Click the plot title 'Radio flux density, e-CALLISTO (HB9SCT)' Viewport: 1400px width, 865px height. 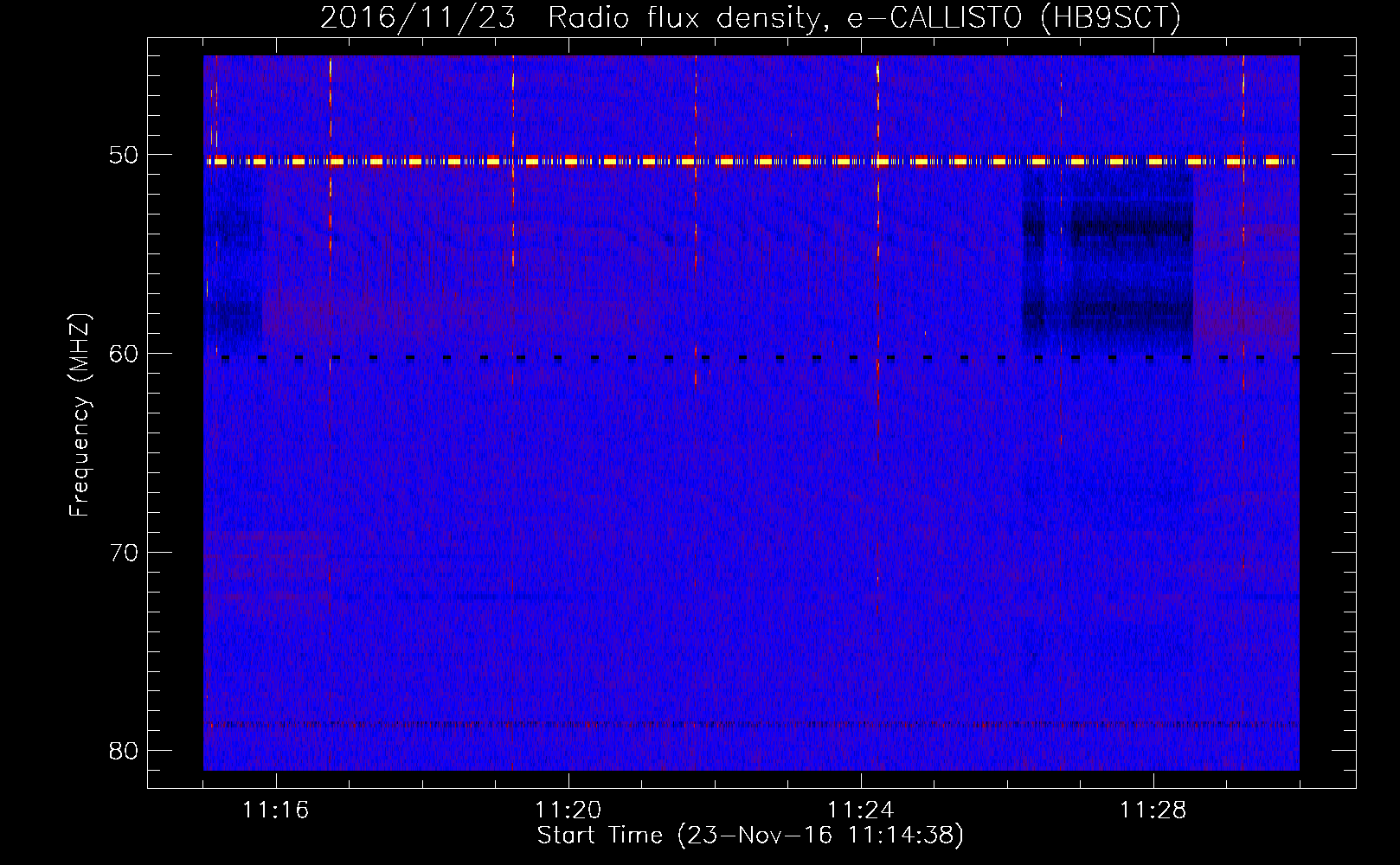pyautogui.click(x=864, y=18)
